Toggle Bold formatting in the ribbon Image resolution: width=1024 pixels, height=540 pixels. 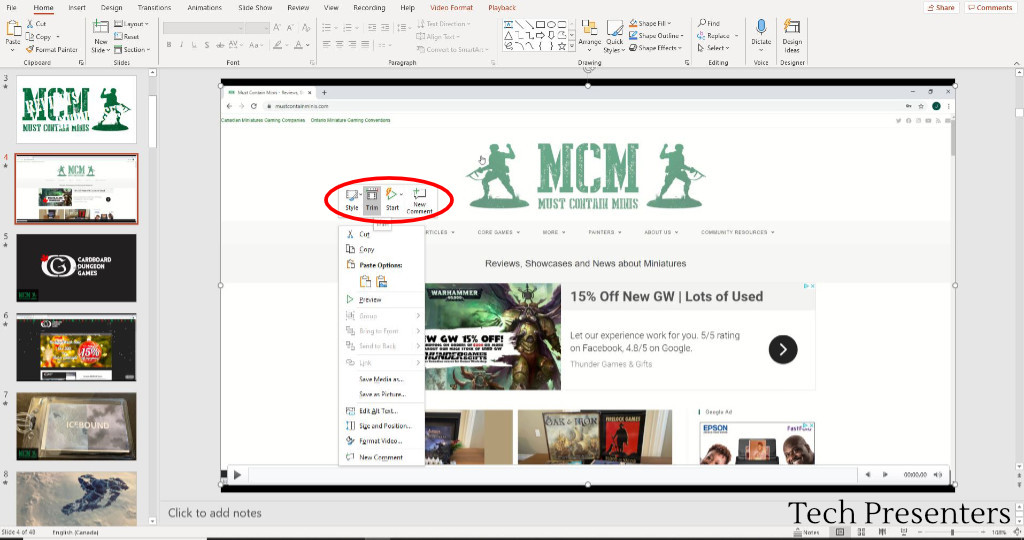click(x=169, y=45)
